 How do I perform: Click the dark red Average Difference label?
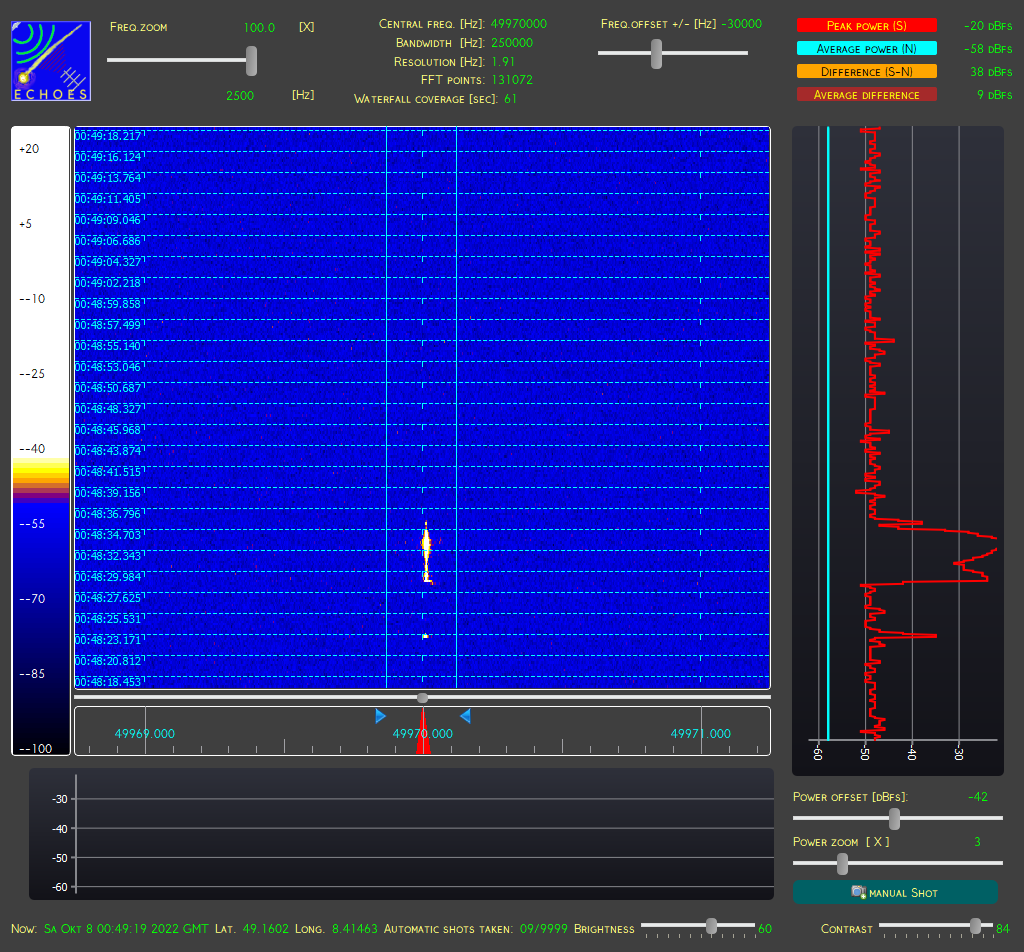867,95
